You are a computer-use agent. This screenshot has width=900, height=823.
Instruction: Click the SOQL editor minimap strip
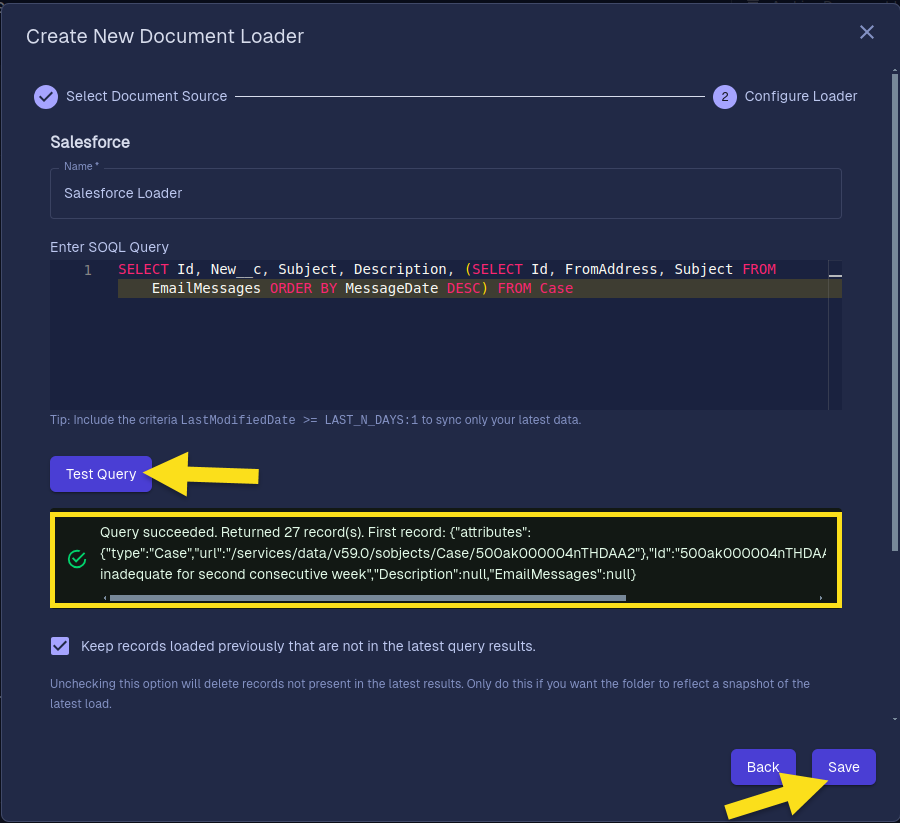[x=835, y=335]
